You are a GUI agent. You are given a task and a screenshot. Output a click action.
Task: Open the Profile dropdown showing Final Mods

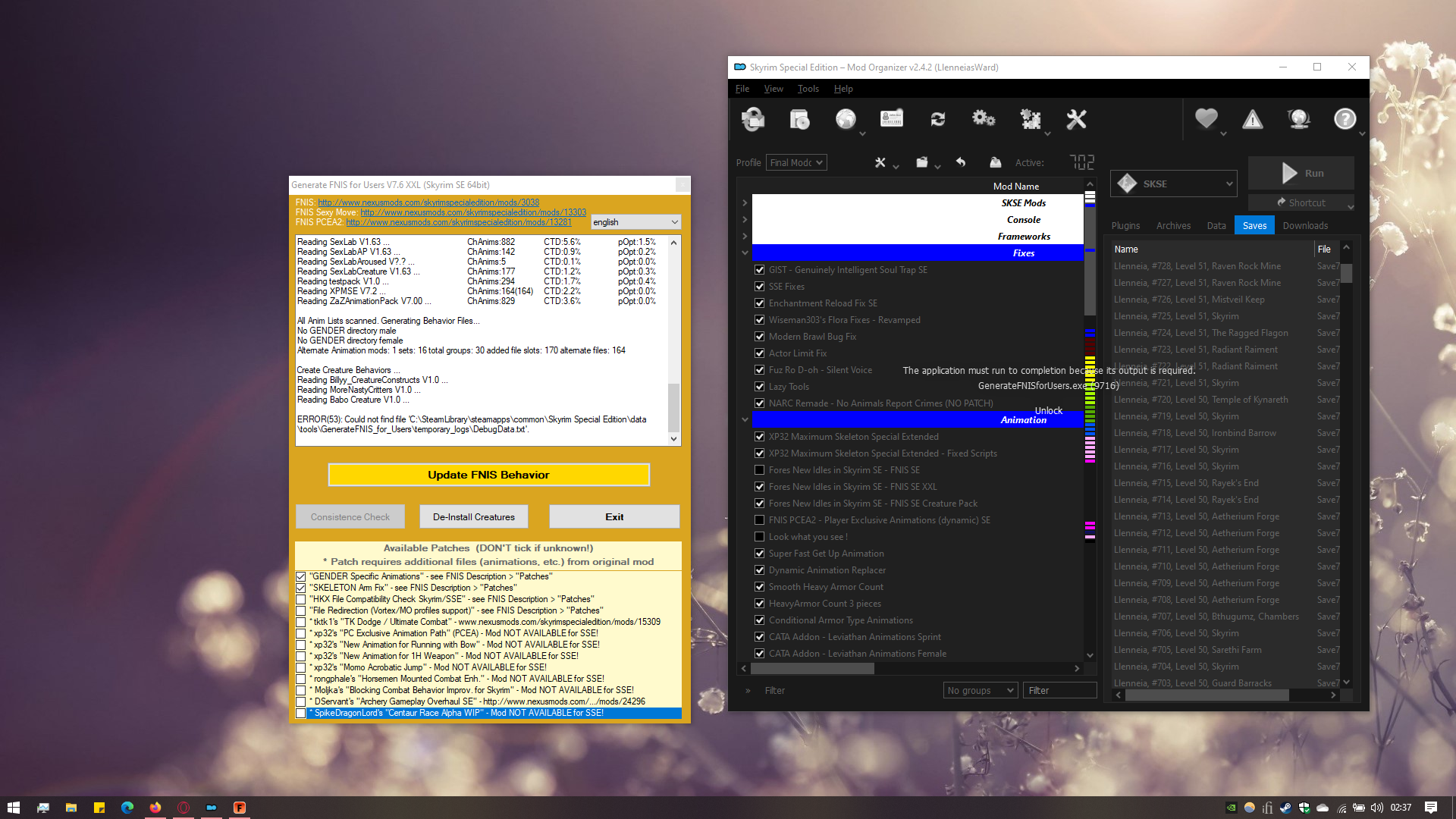(x=795, y=162)
